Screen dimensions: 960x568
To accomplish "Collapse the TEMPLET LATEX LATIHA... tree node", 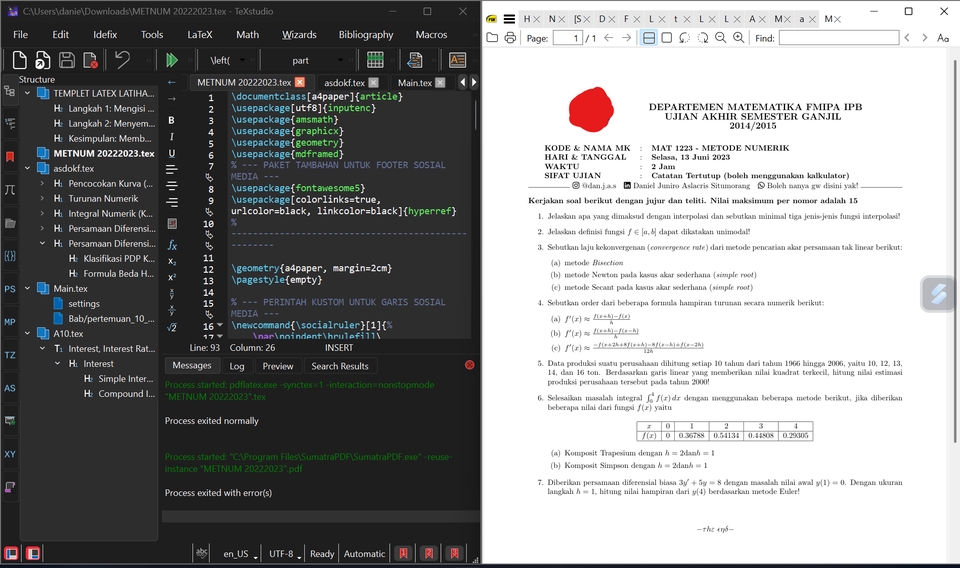I will (28, 93).
